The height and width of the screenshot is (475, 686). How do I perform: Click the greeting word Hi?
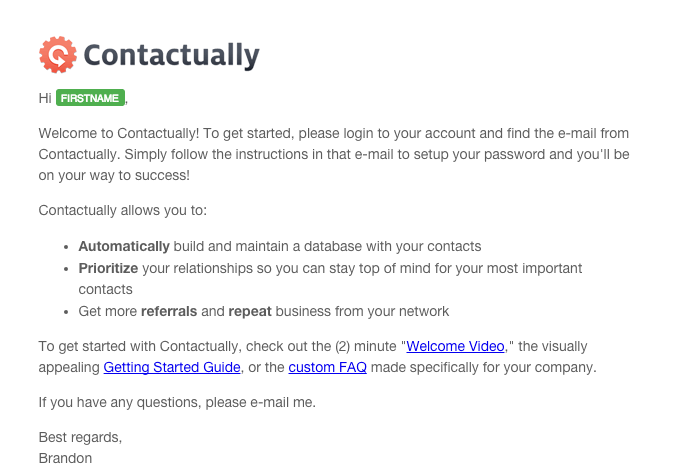(45, 98)
